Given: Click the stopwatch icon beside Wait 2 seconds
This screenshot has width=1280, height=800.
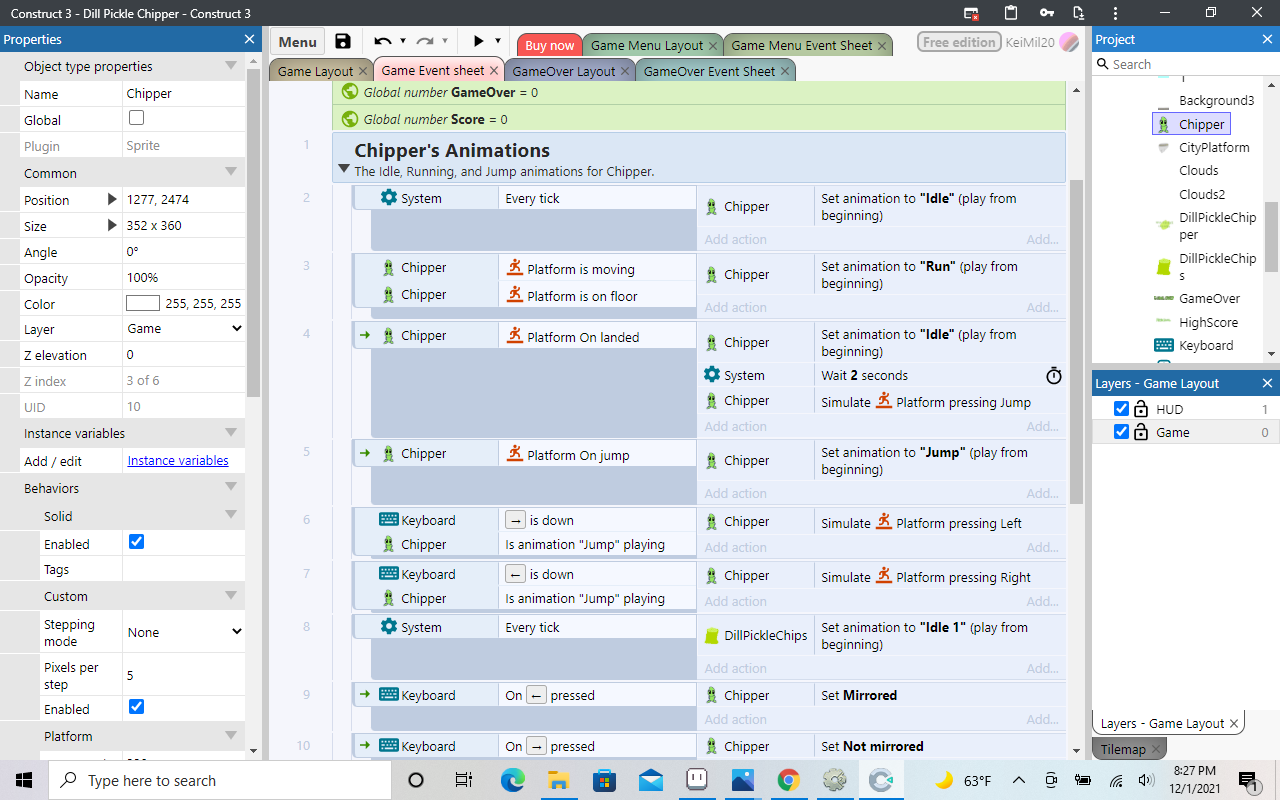Looking at the screenshot, I should [1053, 376].
